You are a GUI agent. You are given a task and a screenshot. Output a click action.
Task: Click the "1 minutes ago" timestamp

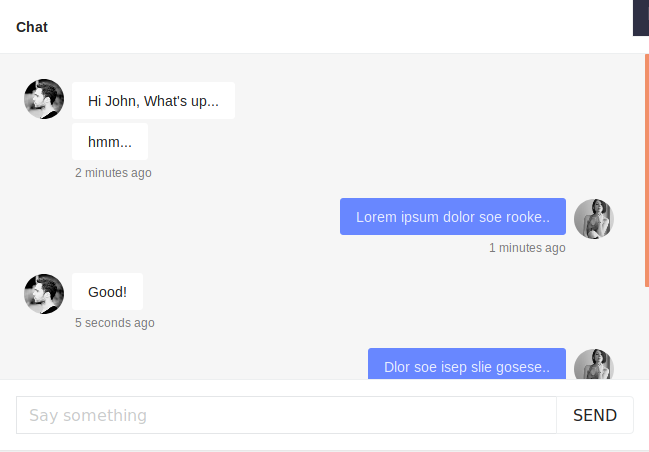(x=527, y=248)
